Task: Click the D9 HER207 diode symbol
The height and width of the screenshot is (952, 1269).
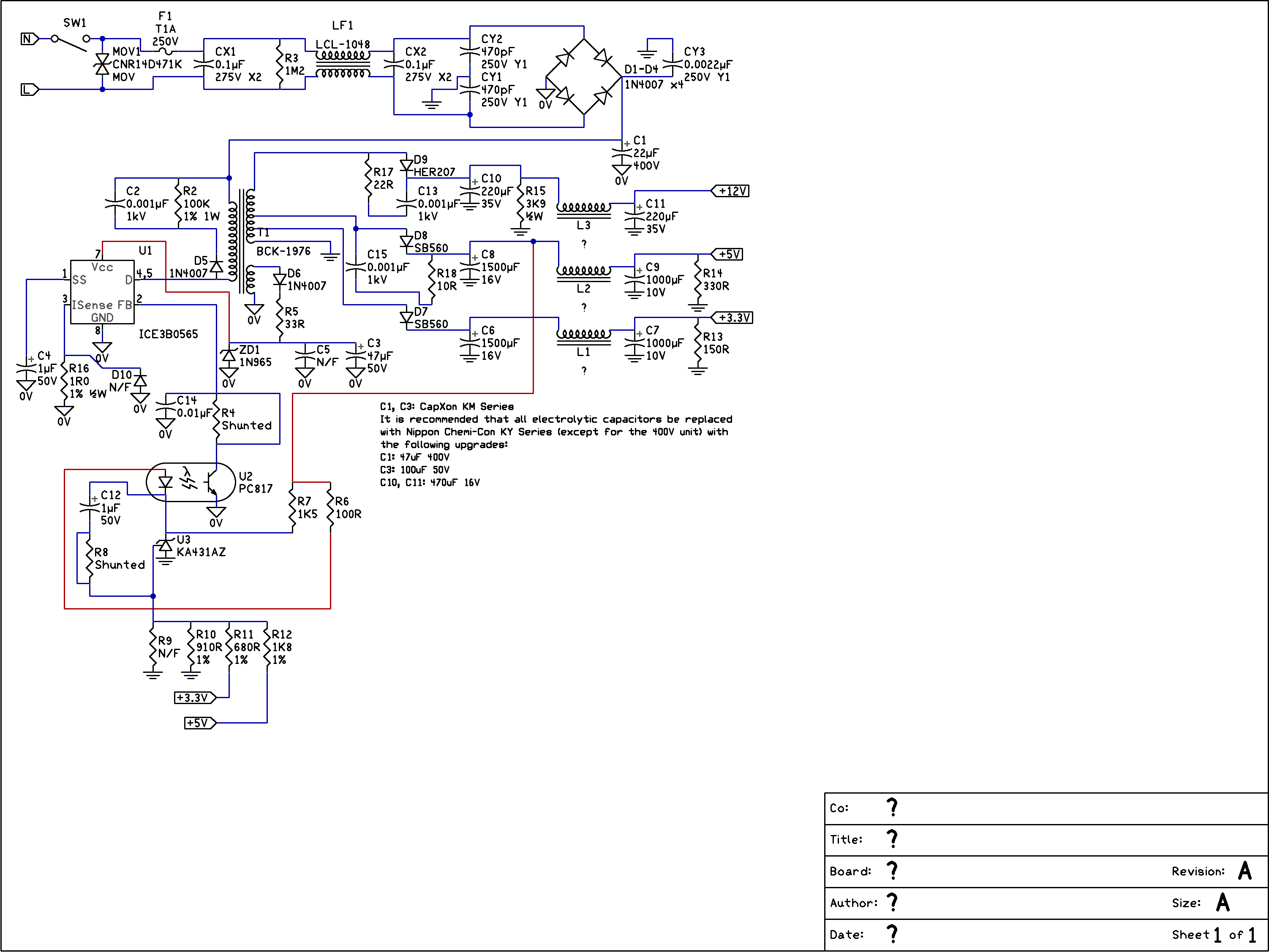Action: [406, 166]
